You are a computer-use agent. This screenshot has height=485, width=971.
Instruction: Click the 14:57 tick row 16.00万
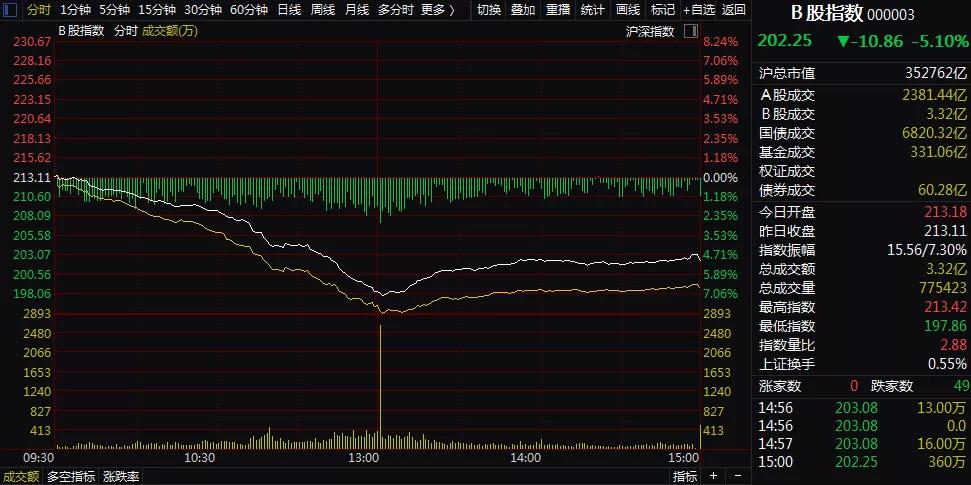click(x=862, y=443)
